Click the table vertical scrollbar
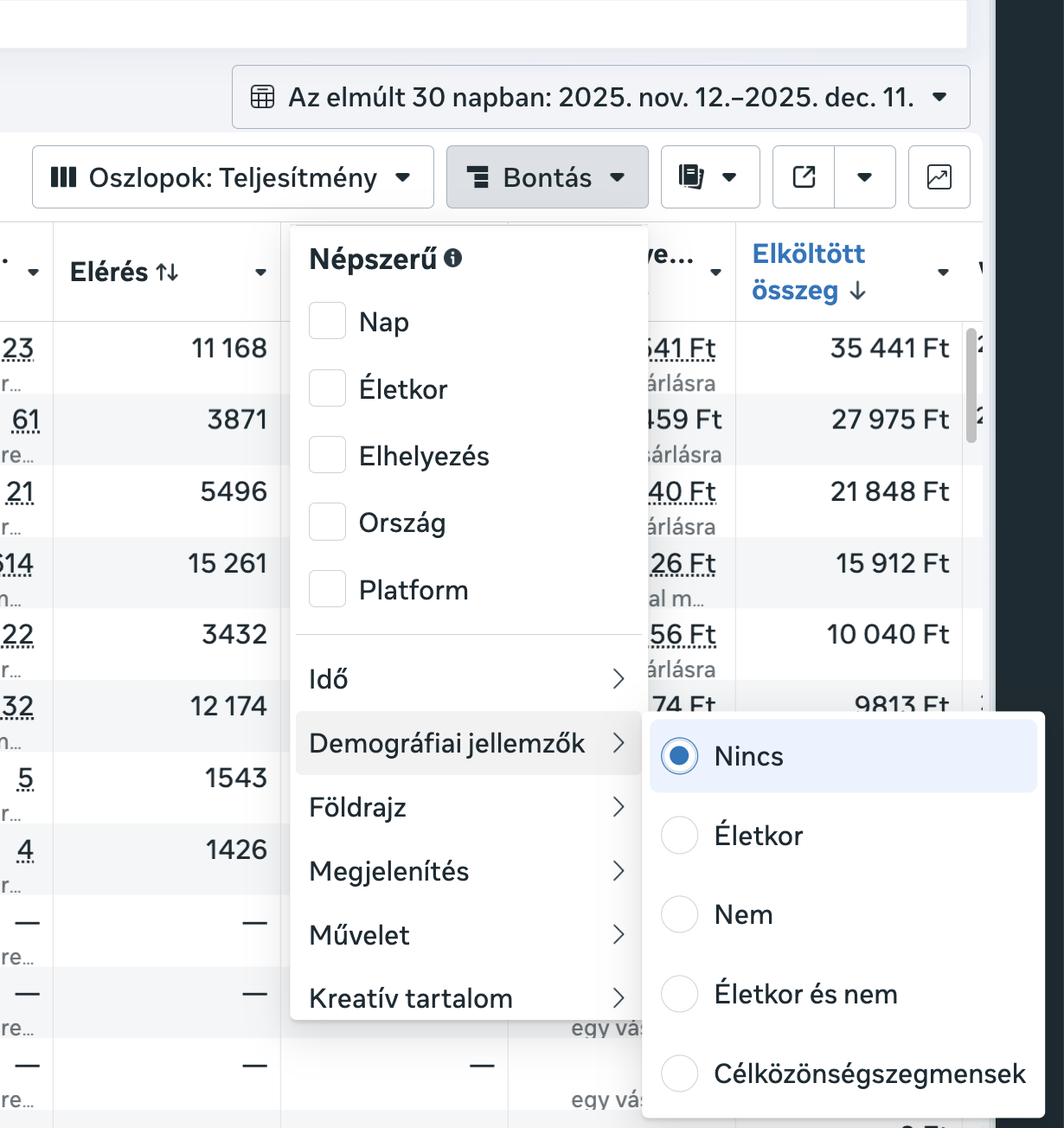 [971, 385]
